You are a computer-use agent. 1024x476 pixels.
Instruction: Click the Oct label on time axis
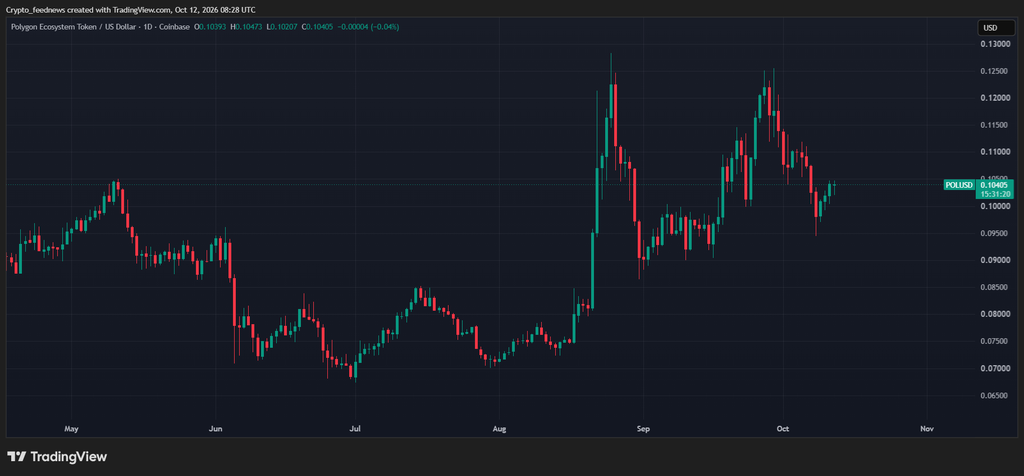point(782,429)
